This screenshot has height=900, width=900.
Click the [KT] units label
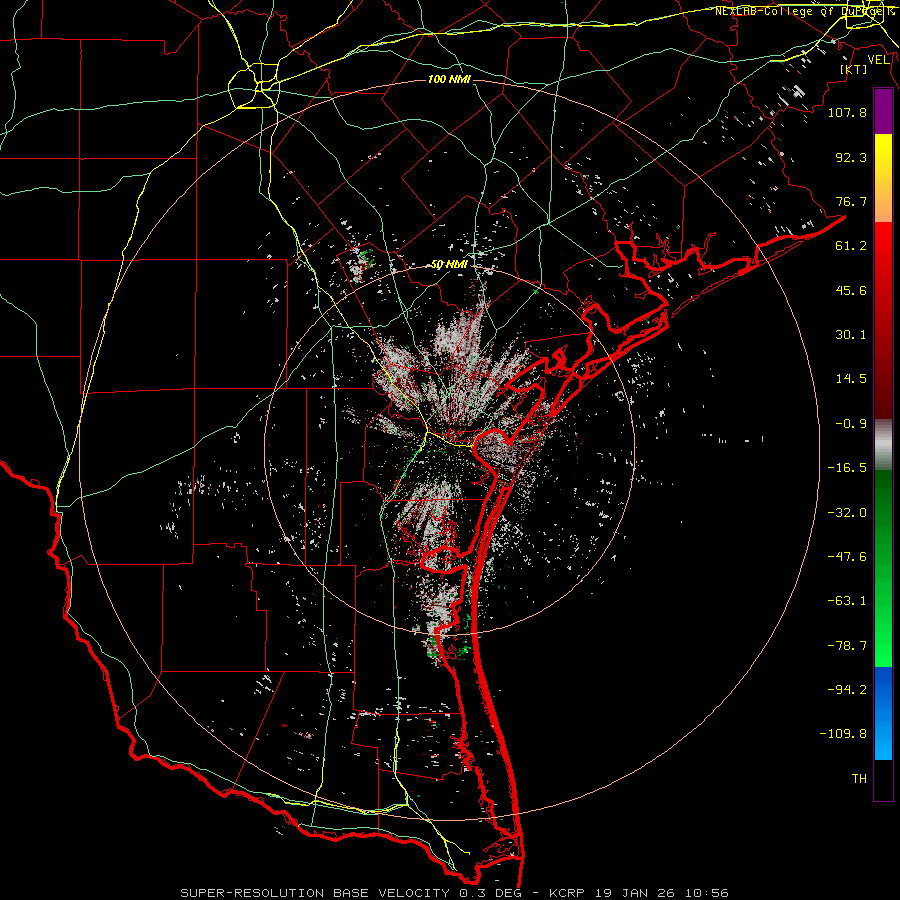854,69
